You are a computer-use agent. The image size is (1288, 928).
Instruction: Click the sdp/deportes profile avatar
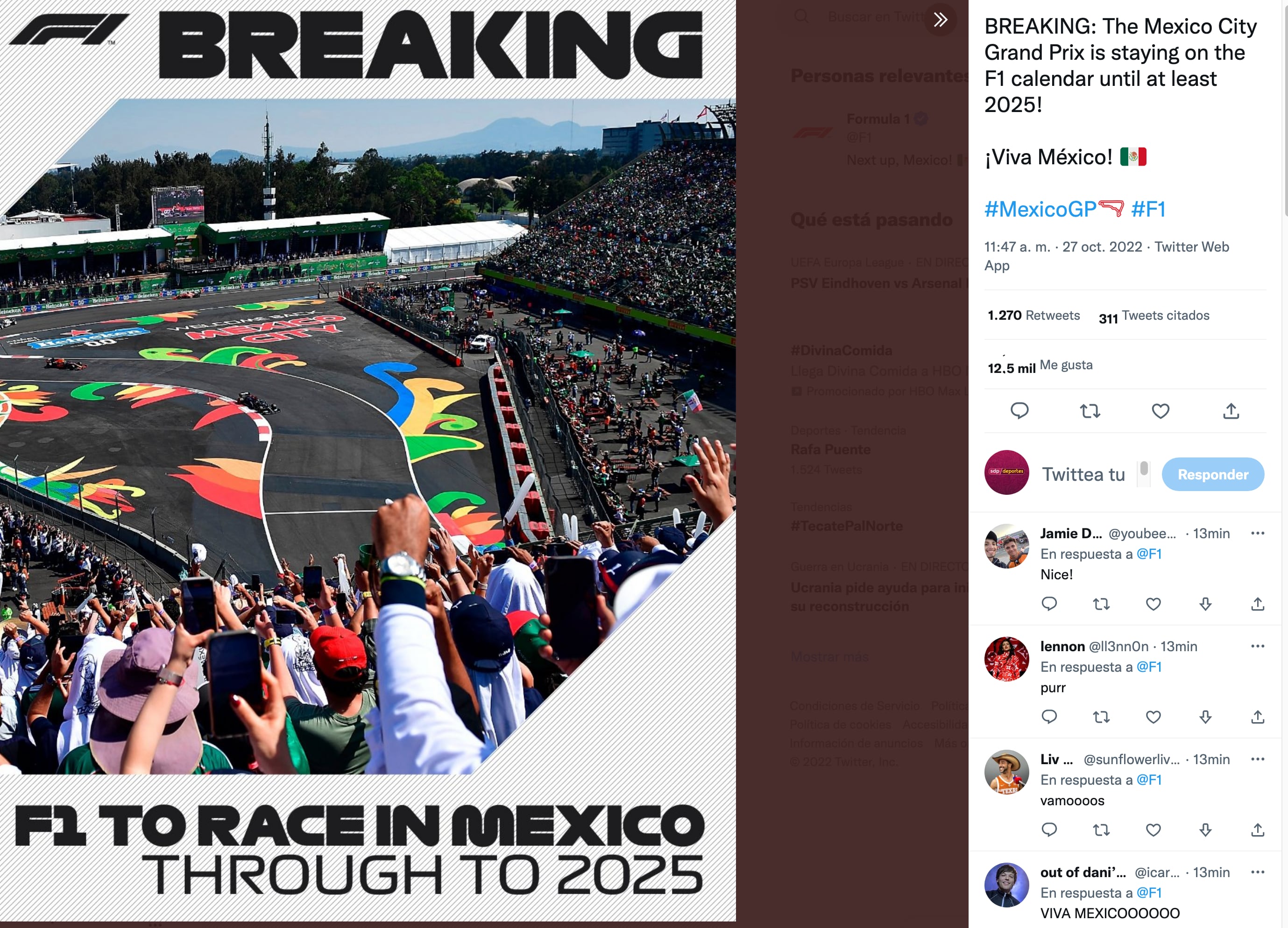pyautogui.click(x=1006, y=472)
